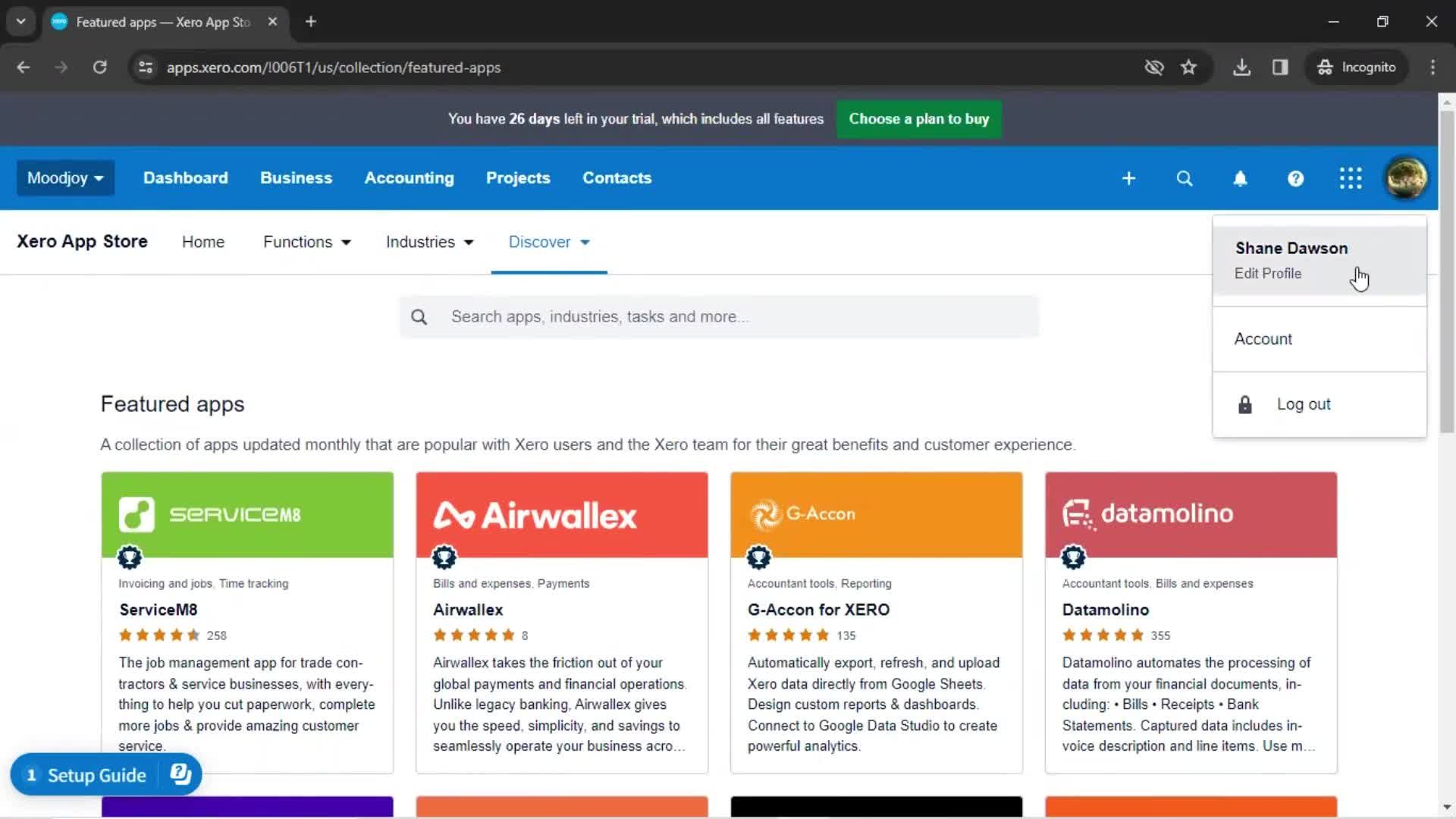This screenshot has height=819, width=1456.
Task: Click the Setup Guide checklist icon
Action: [x=180, y=774]
